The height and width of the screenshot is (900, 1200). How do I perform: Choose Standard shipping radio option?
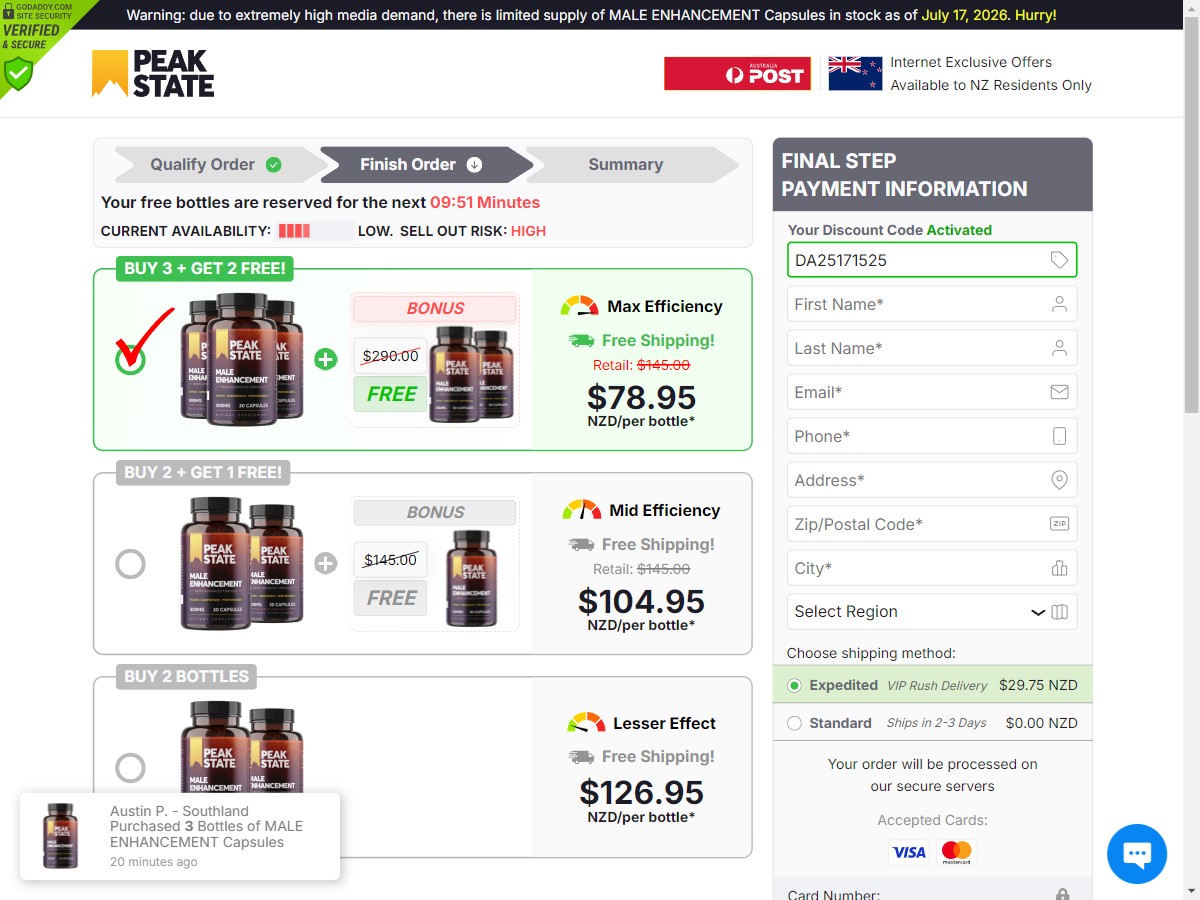click(794, 723)
